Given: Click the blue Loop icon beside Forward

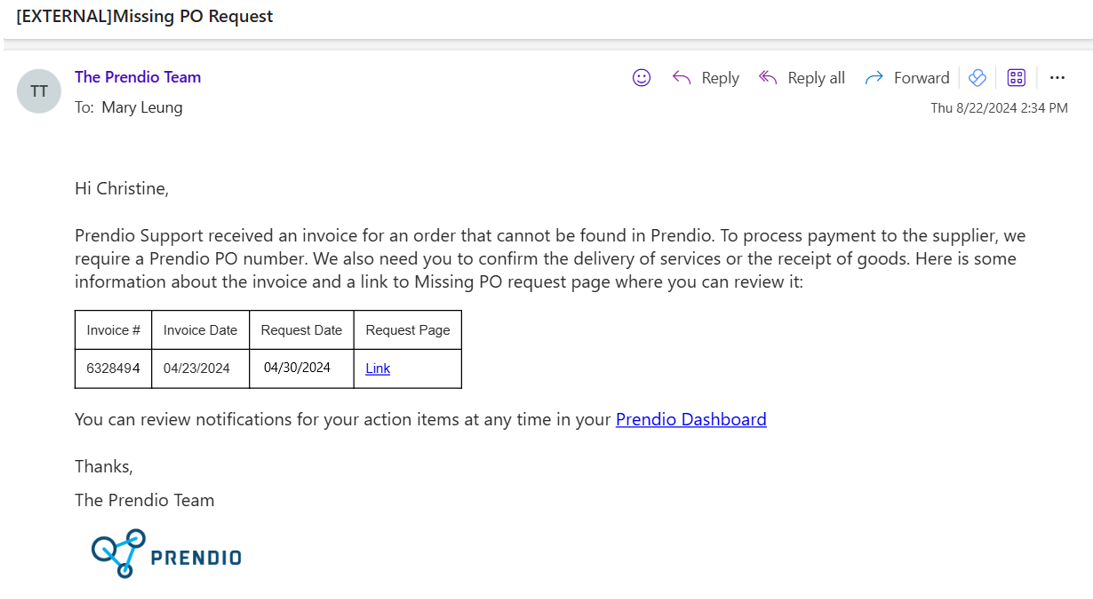Looking at the screenshot, I should click(x=977, y=77).
